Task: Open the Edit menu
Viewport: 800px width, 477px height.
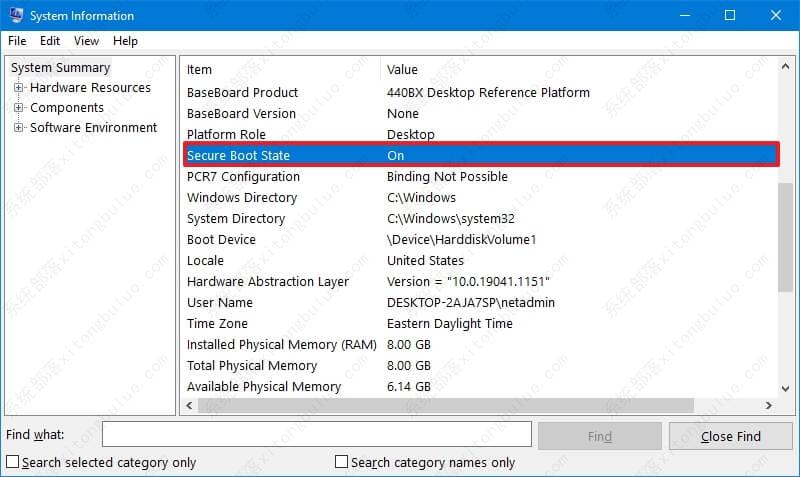Action: (x=50, y=41)
